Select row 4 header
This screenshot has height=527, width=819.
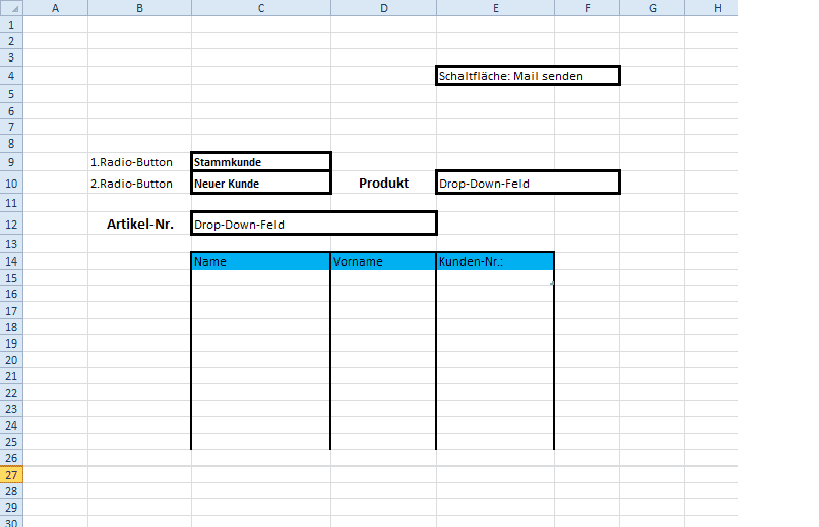[x=11, y=76]
